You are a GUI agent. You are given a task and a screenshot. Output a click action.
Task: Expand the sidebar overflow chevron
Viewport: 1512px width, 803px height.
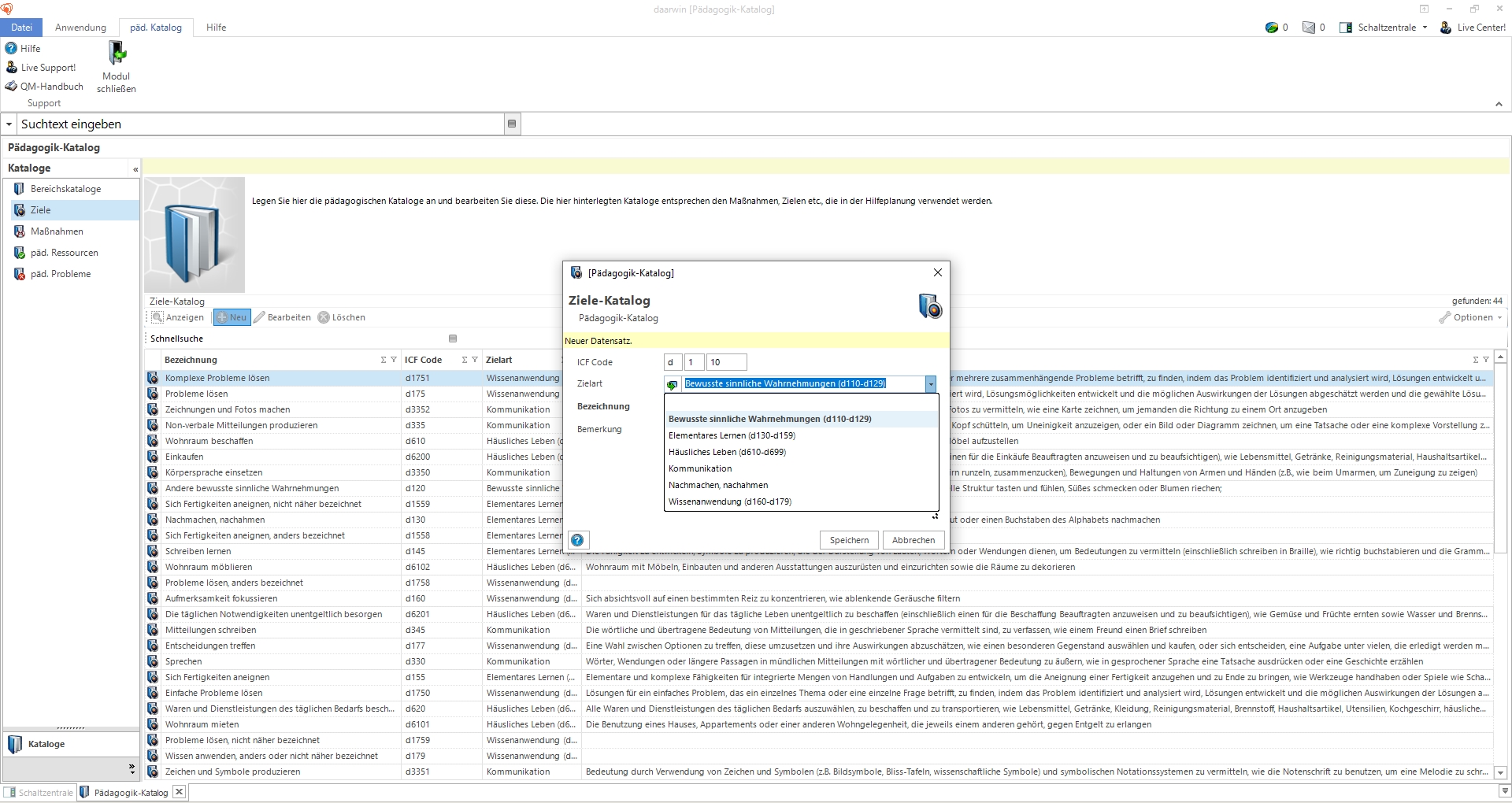132,768
